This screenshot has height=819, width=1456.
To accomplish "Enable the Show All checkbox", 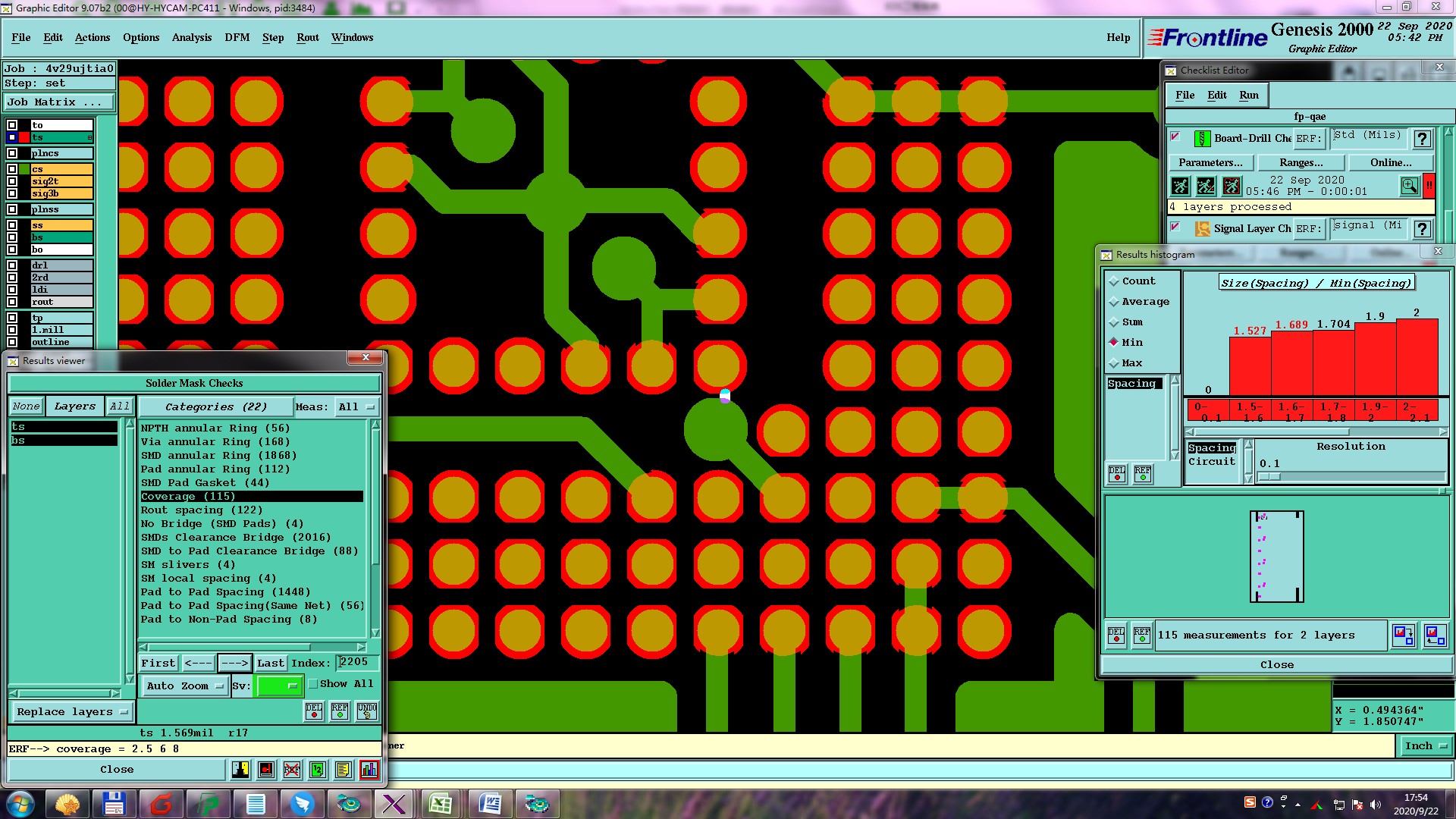I will [313, 684].
